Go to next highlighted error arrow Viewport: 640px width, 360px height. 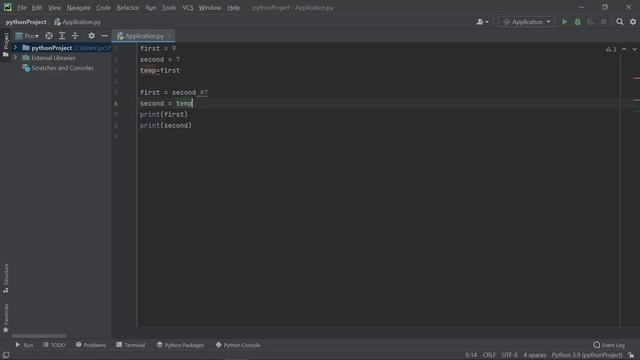click(x=634, y=49)
